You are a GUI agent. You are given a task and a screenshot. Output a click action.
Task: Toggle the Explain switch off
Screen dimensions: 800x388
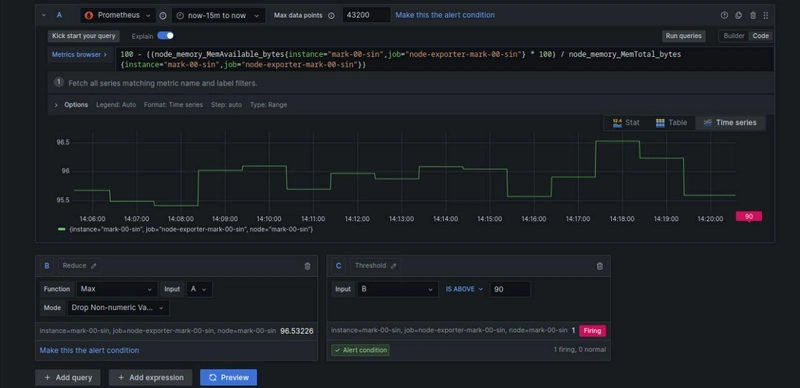point(165,36)
